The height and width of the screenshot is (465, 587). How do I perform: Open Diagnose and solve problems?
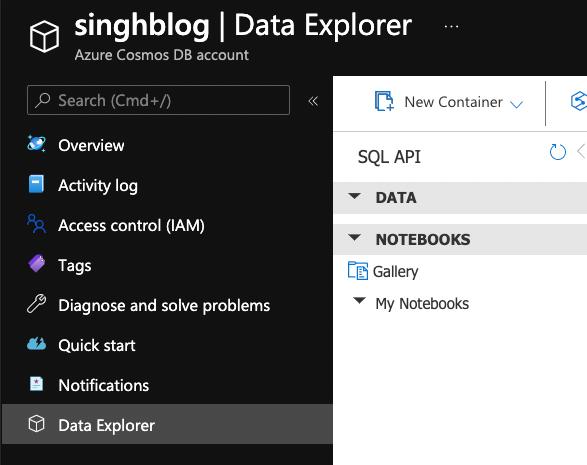tap(164, 306)
